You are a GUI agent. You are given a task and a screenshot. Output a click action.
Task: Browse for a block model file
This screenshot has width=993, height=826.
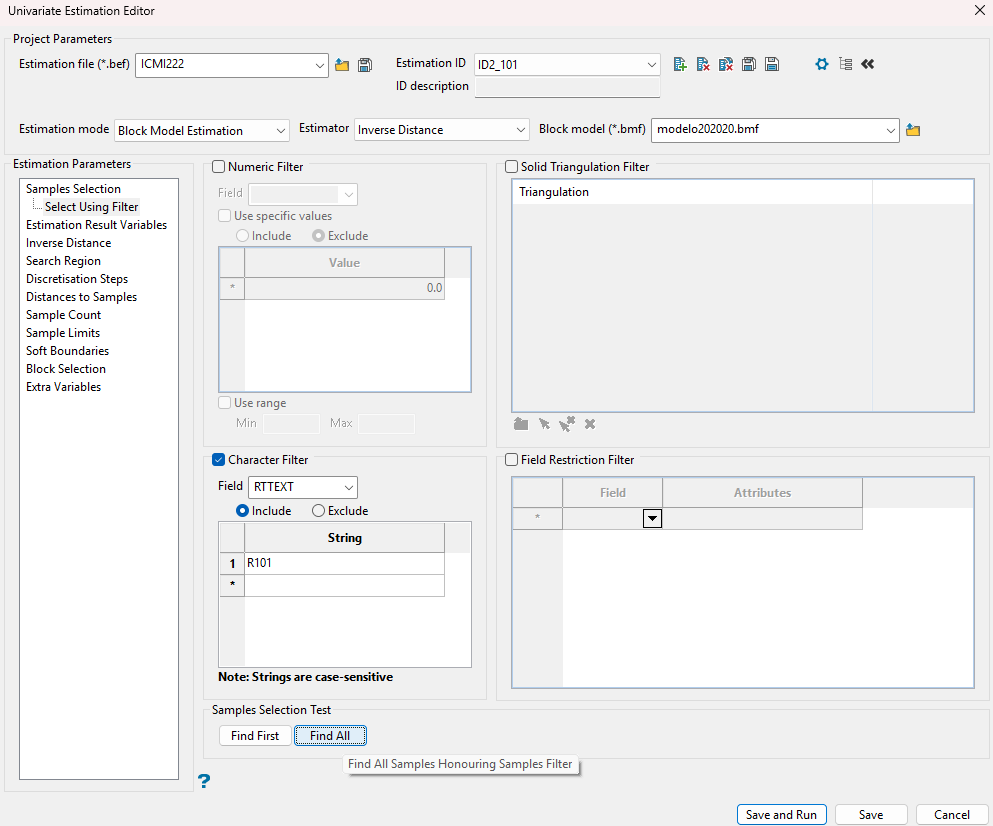(x=913, y=130)
